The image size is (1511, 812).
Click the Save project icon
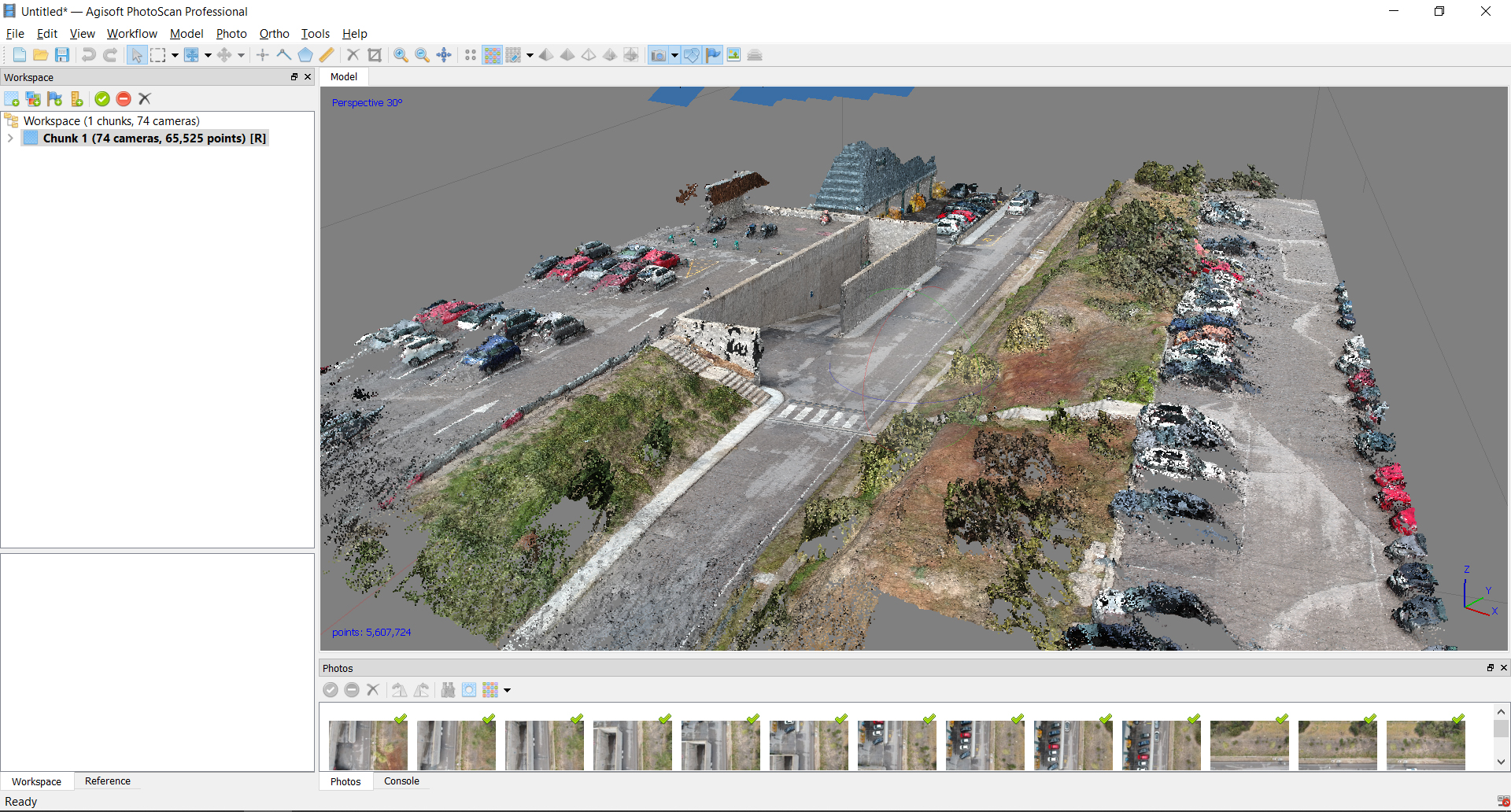tap(62, 55)
